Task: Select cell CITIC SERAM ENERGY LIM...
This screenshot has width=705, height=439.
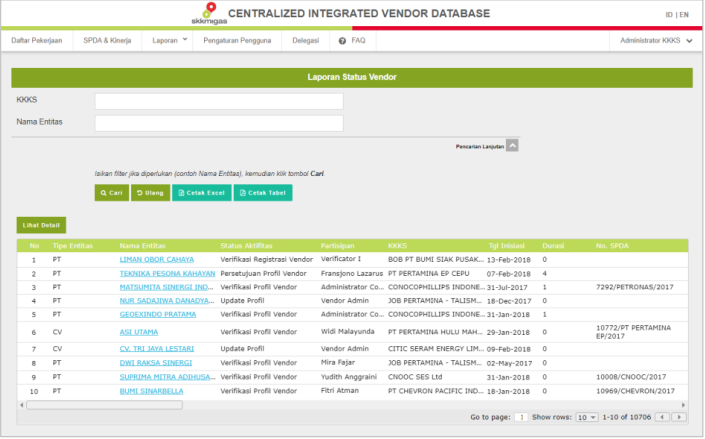Action: pyautogui.click(x=436, y=349)
